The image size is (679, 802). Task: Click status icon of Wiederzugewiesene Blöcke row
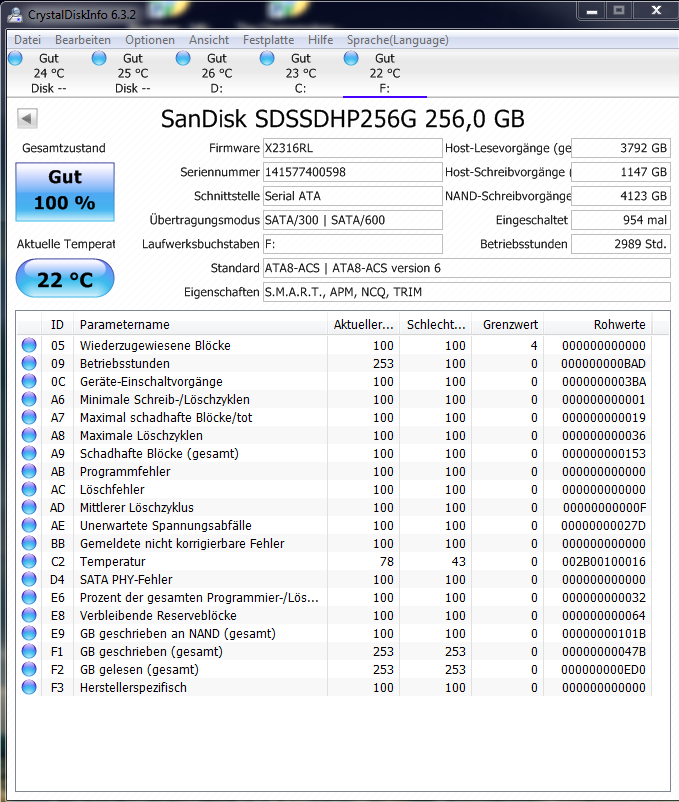coord(29,345)
